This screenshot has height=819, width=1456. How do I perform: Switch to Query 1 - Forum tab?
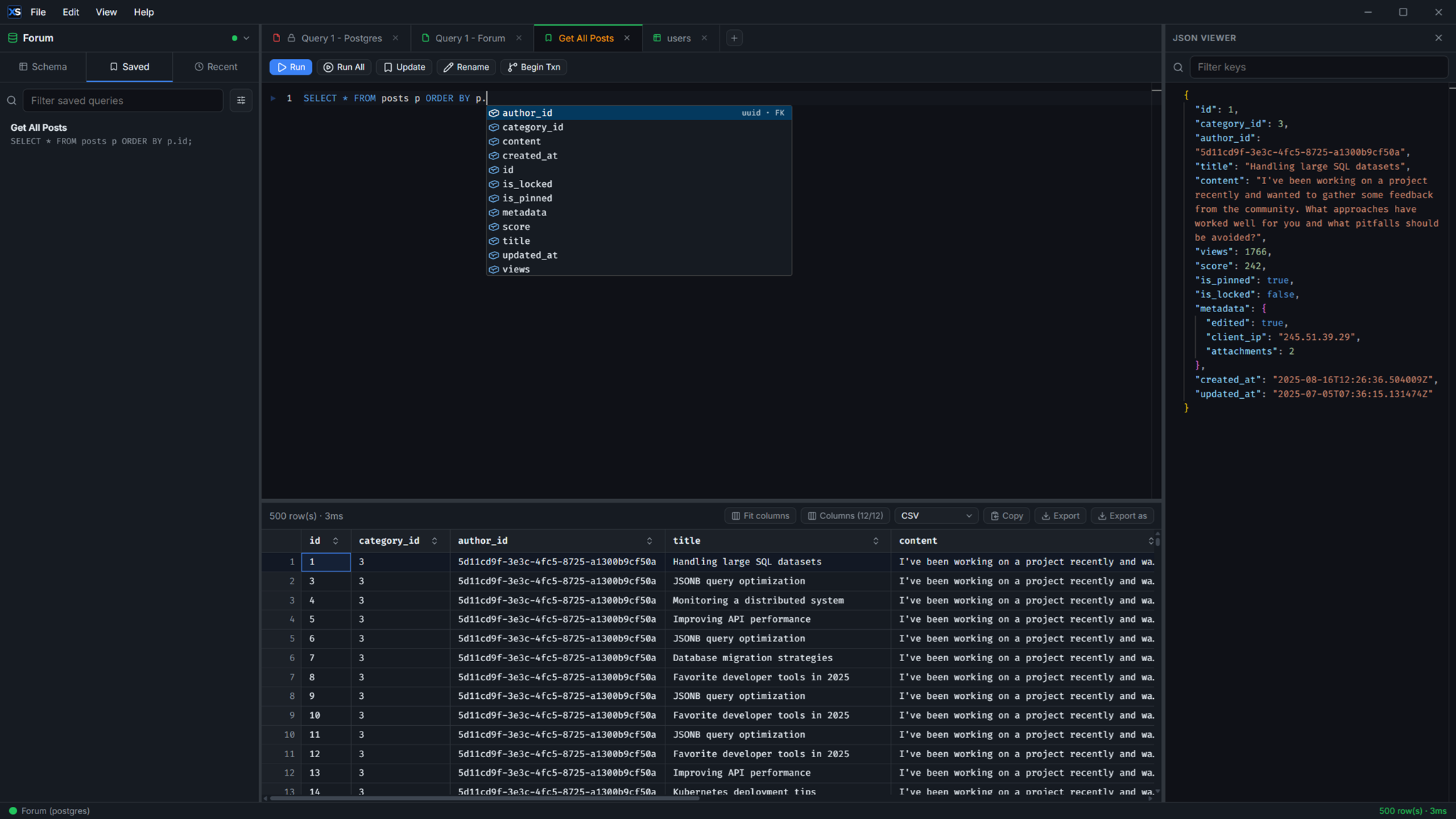(x=470, y=38)
